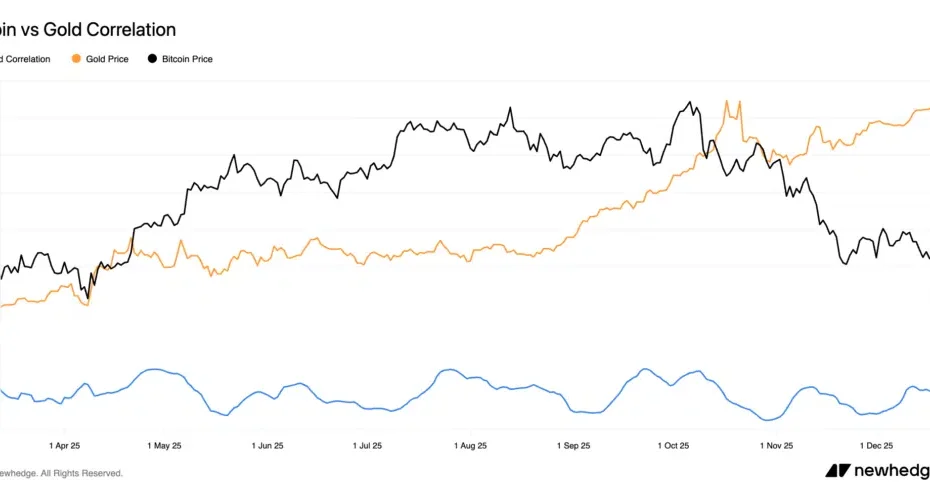Open the newhedge wordmark link
This screenshot has height=493, width=930.
click(x=890, y=470)
